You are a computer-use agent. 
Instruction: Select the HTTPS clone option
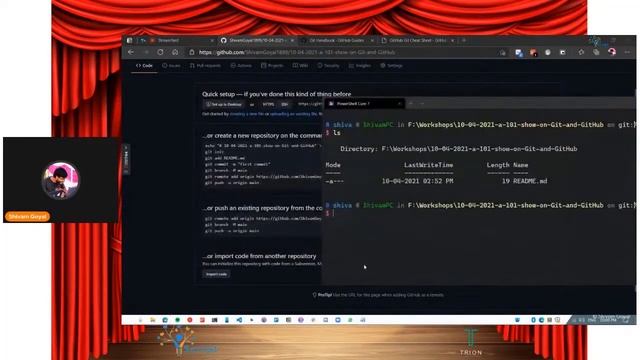point(268,104)
